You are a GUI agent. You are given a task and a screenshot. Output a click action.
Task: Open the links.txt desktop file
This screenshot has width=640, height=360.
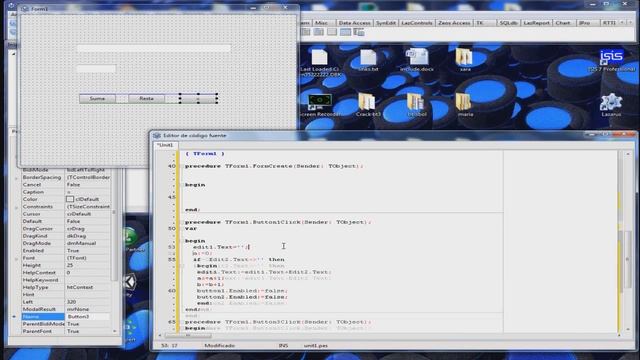[368, 60]
